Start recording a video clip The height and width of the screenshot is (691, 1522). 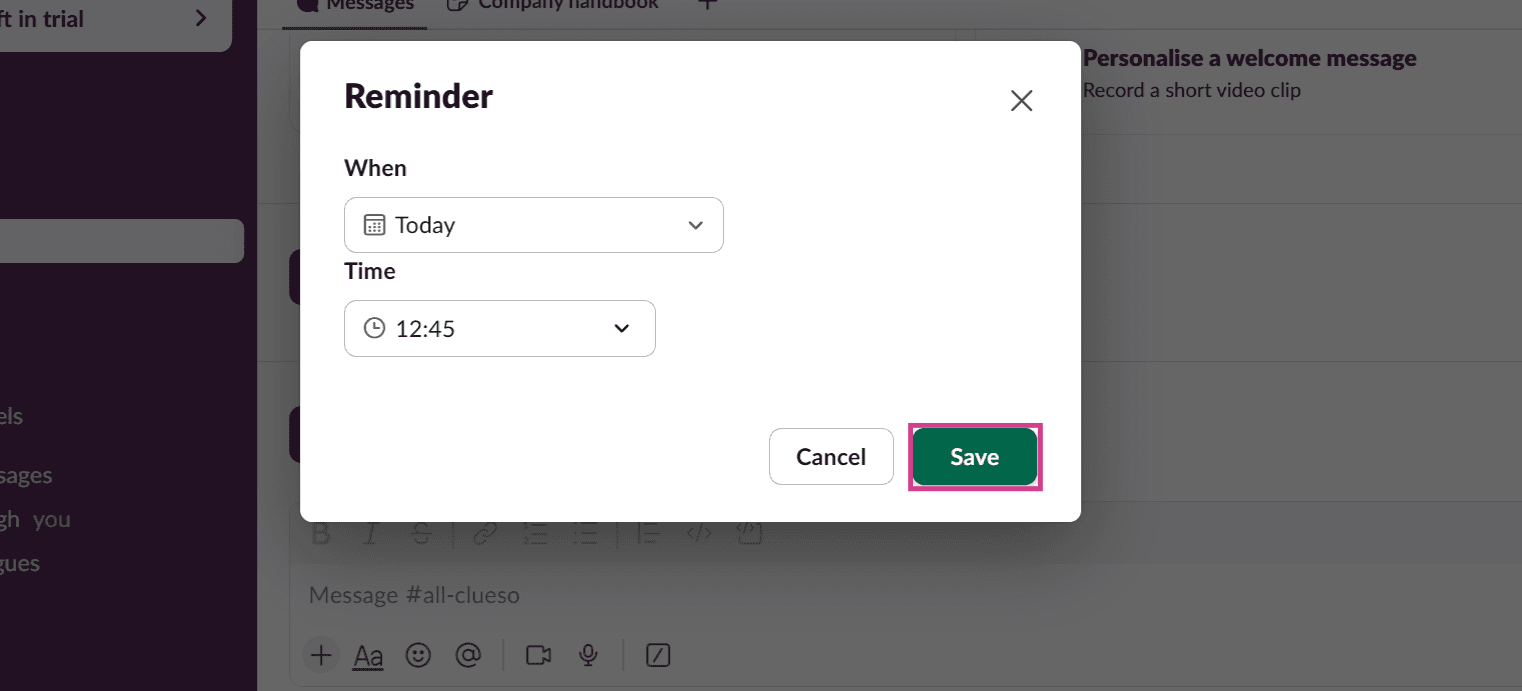click(539, 655)
